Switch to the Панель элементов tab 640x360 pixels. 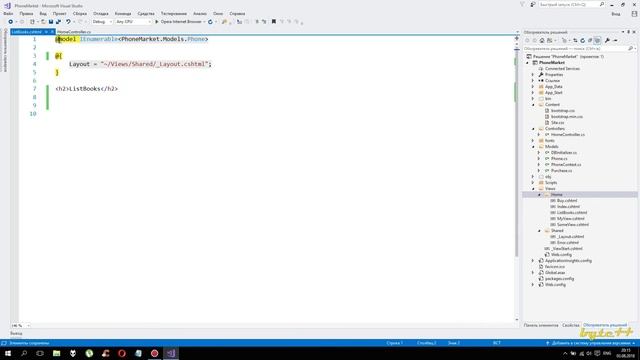(541, 325)
